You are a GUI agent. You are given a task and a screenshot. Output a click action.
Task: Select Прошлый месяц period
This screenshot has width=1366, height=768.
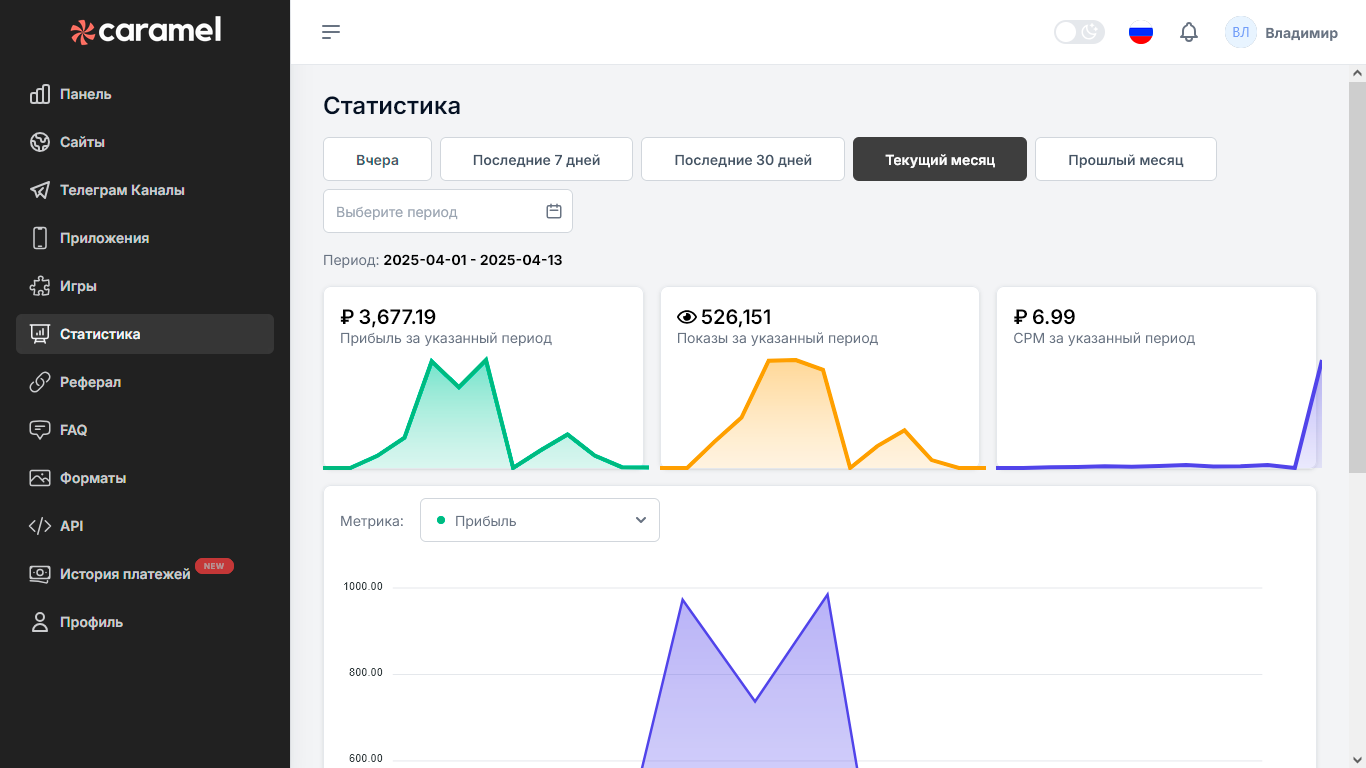pyautogui.click(x=1126, y=159)
